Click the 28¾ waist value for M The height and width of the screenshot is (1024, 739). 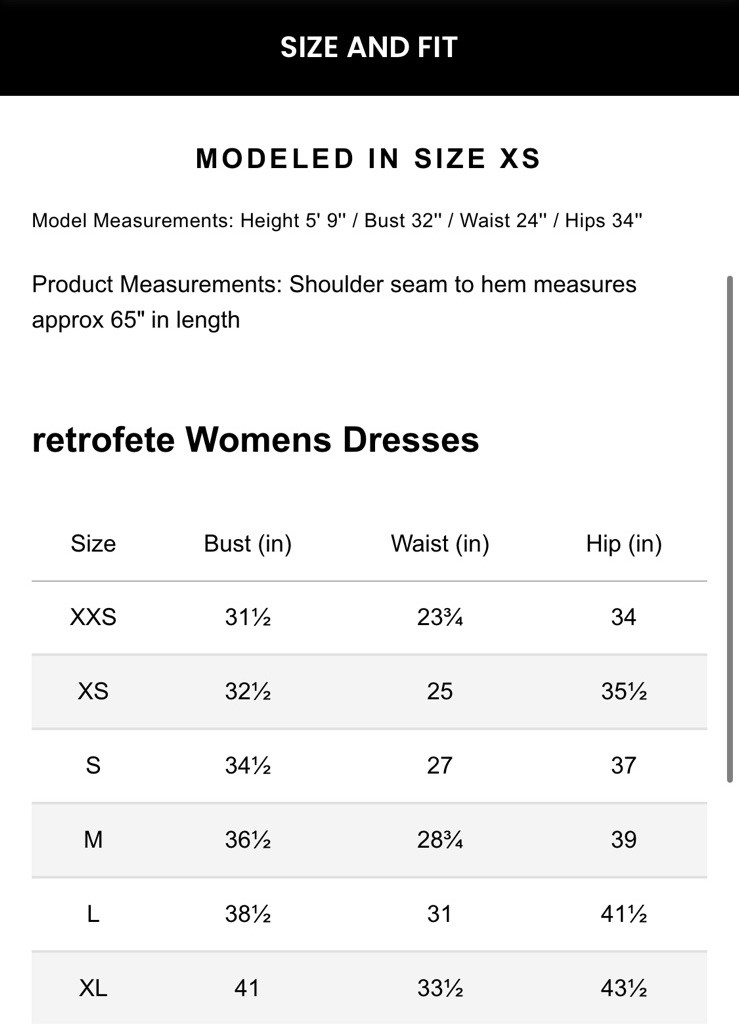pyautogui.click(x=440, y=839)
